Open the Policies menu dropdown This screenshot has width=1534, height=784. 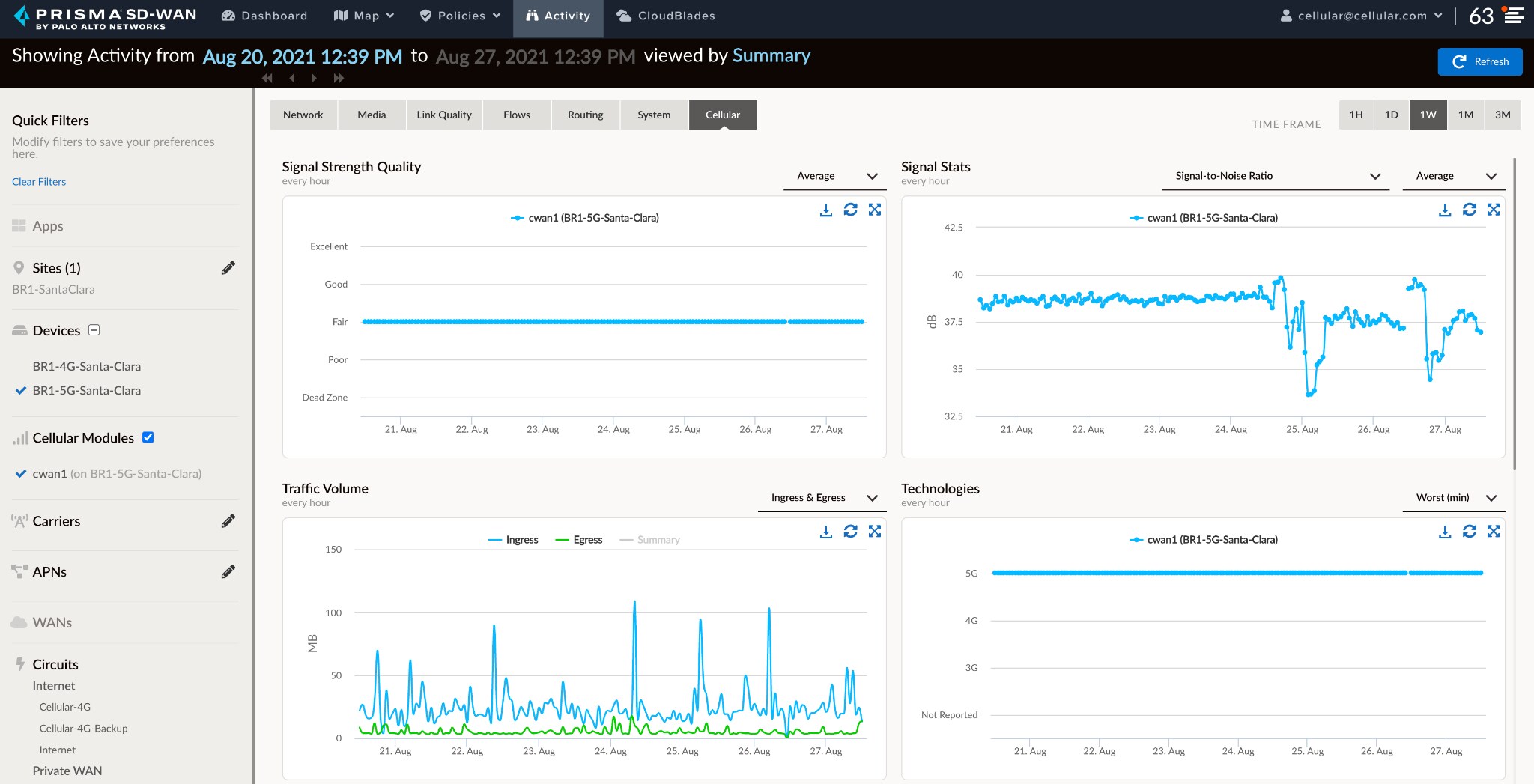[x=460, y=16]
